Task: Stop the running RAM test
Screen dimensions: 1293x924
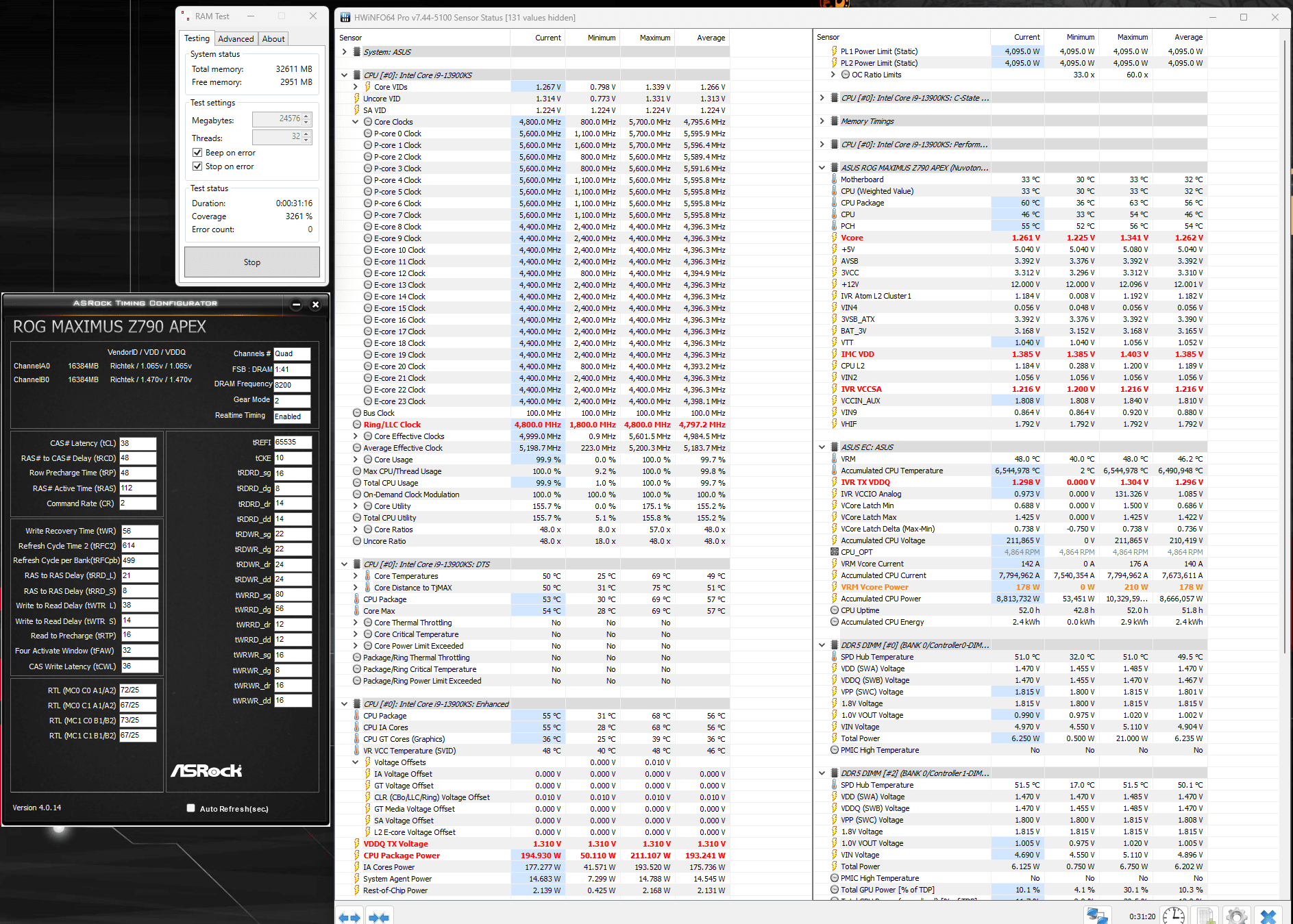Action: click(x=252, y=262)
